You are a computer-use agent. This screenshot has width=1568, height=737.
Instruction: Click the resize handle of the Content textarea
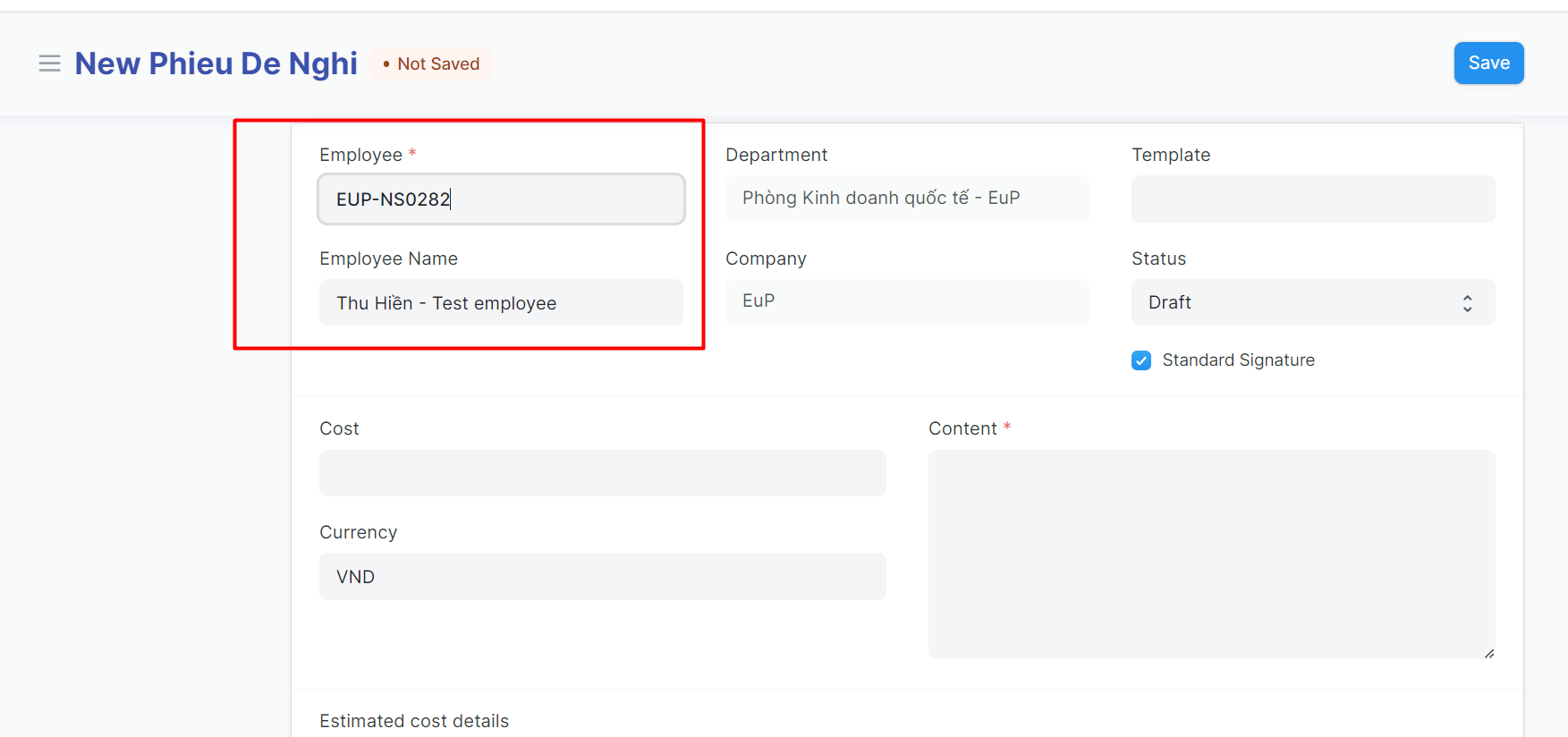1488,654
